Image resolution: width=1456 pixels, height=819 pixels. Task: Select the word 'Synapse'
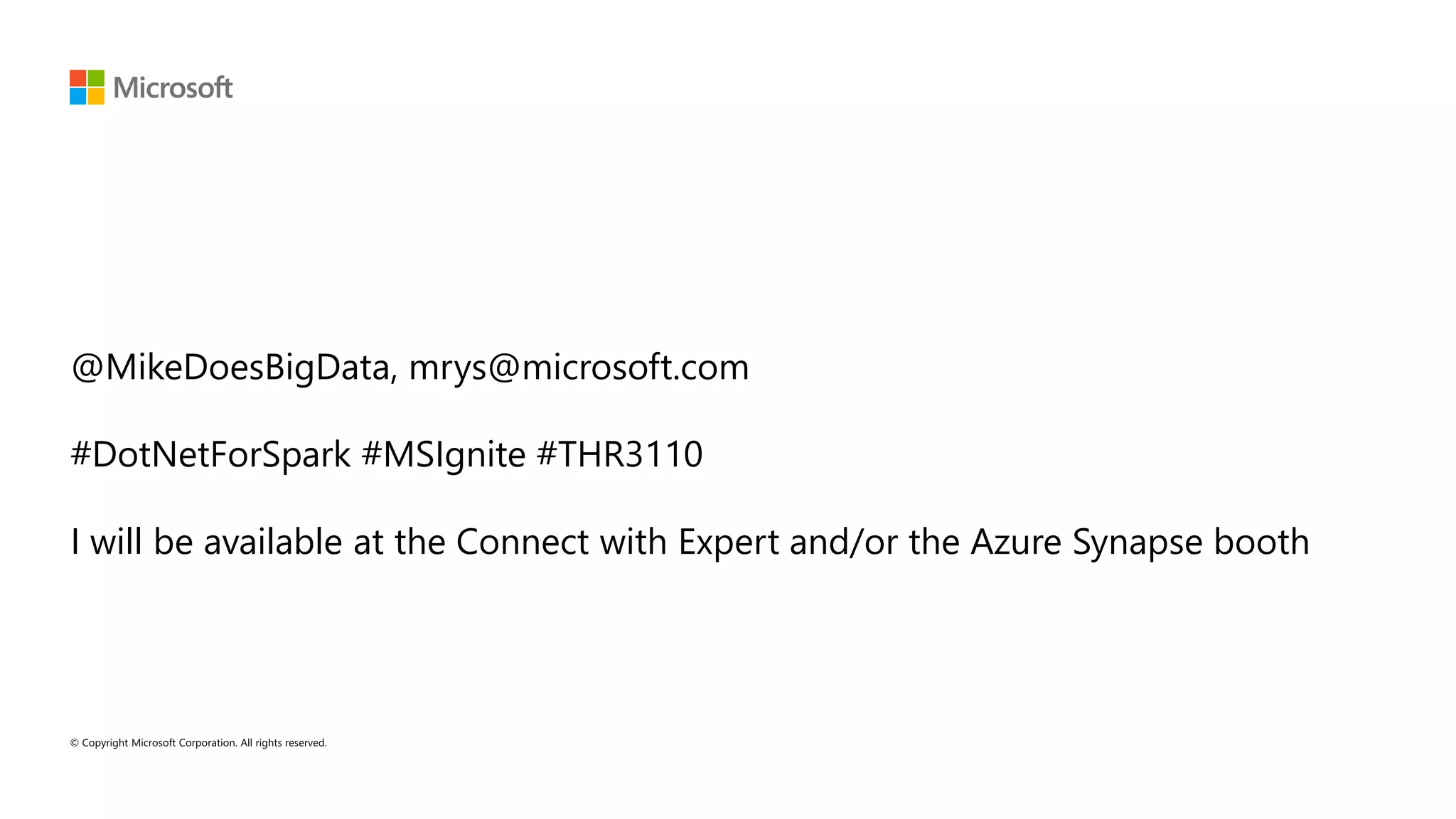pos(1137,544)
